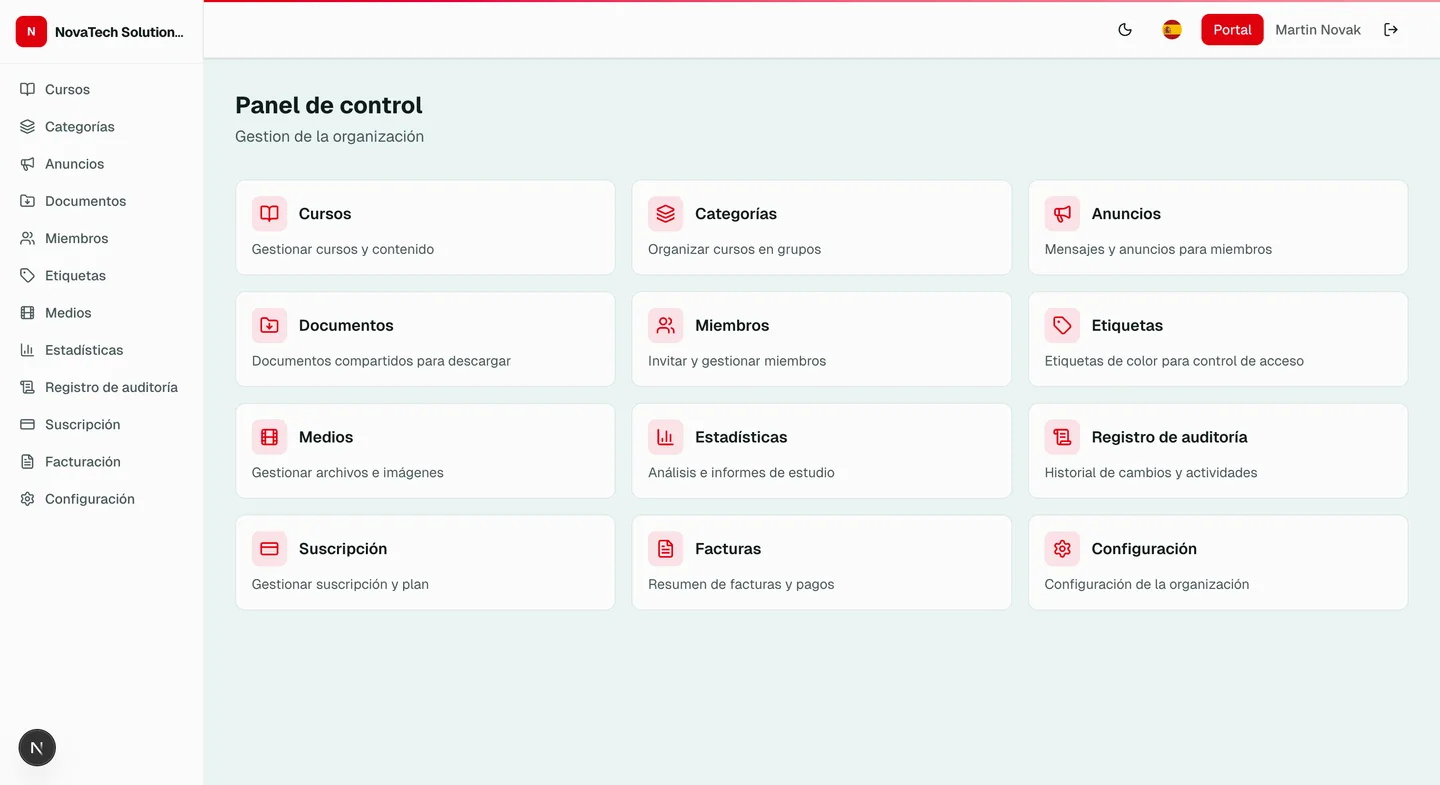Open Cursos in the sidebar
The width and height of the screenshot is (1440, 785).
67,90
